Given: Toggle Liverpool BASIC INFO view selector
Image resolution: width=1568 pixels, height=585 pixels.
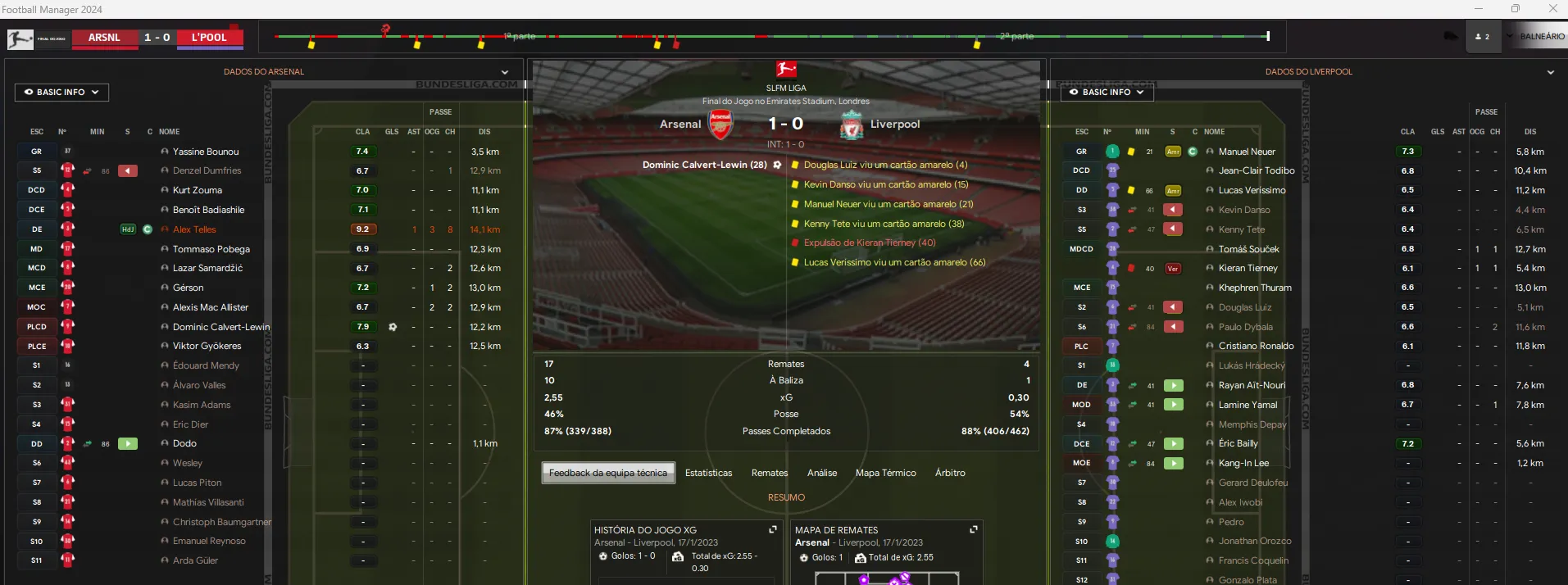Looking at the screenshot, I should click(1107, 93).
